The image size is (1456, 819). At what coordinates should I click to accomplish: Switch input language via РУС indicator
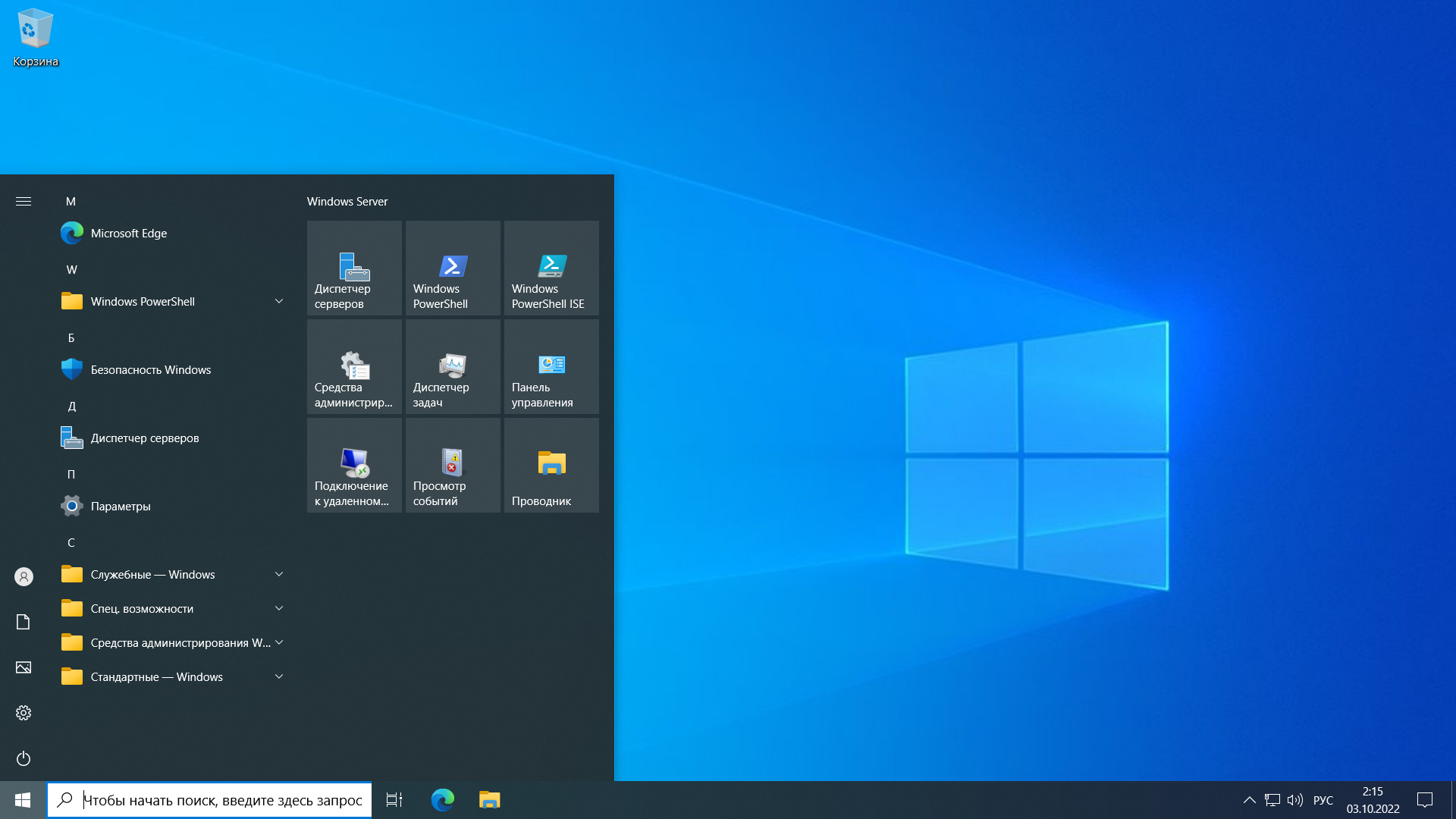1323,800
